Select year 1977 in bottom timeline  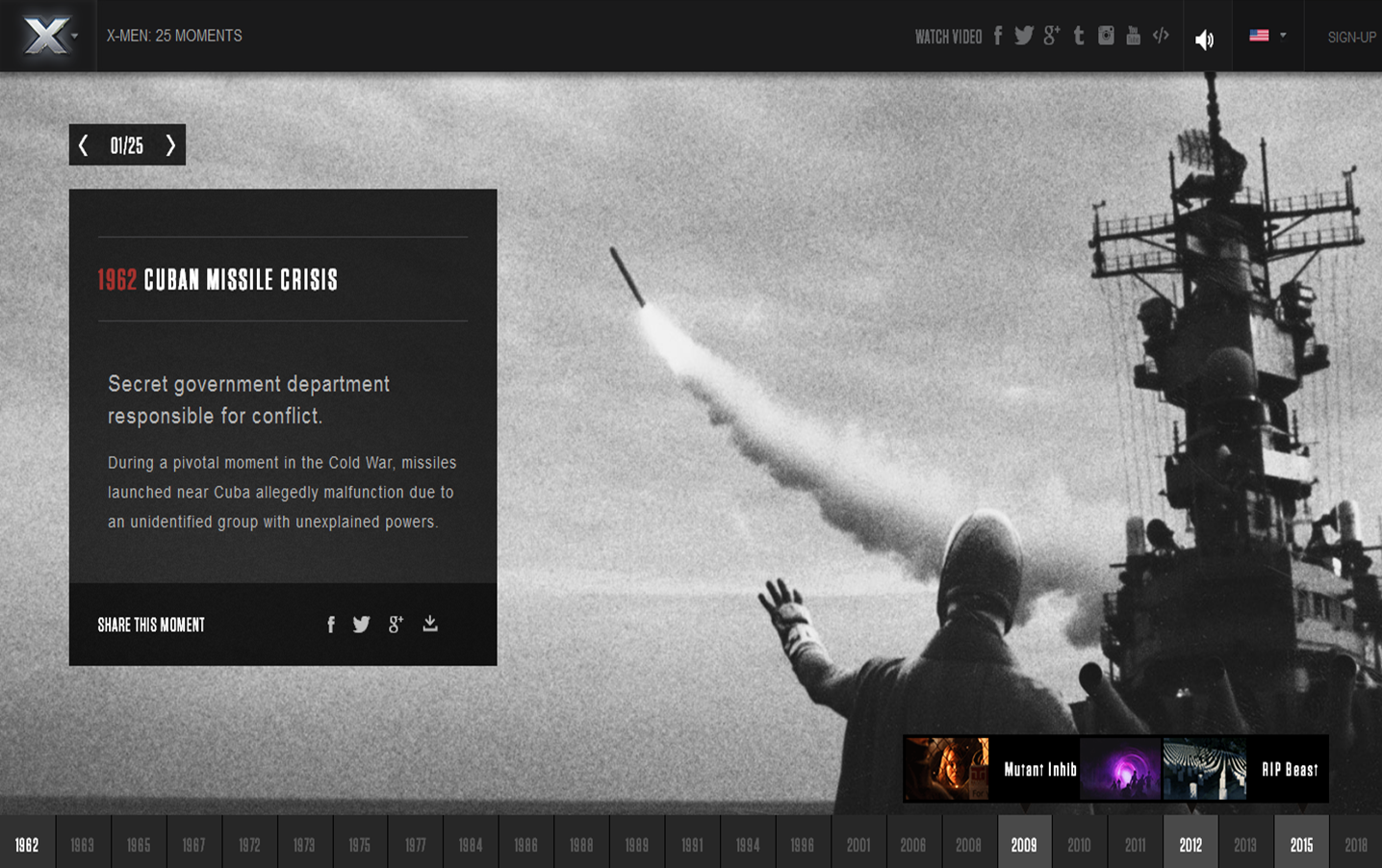pos(415,844)
